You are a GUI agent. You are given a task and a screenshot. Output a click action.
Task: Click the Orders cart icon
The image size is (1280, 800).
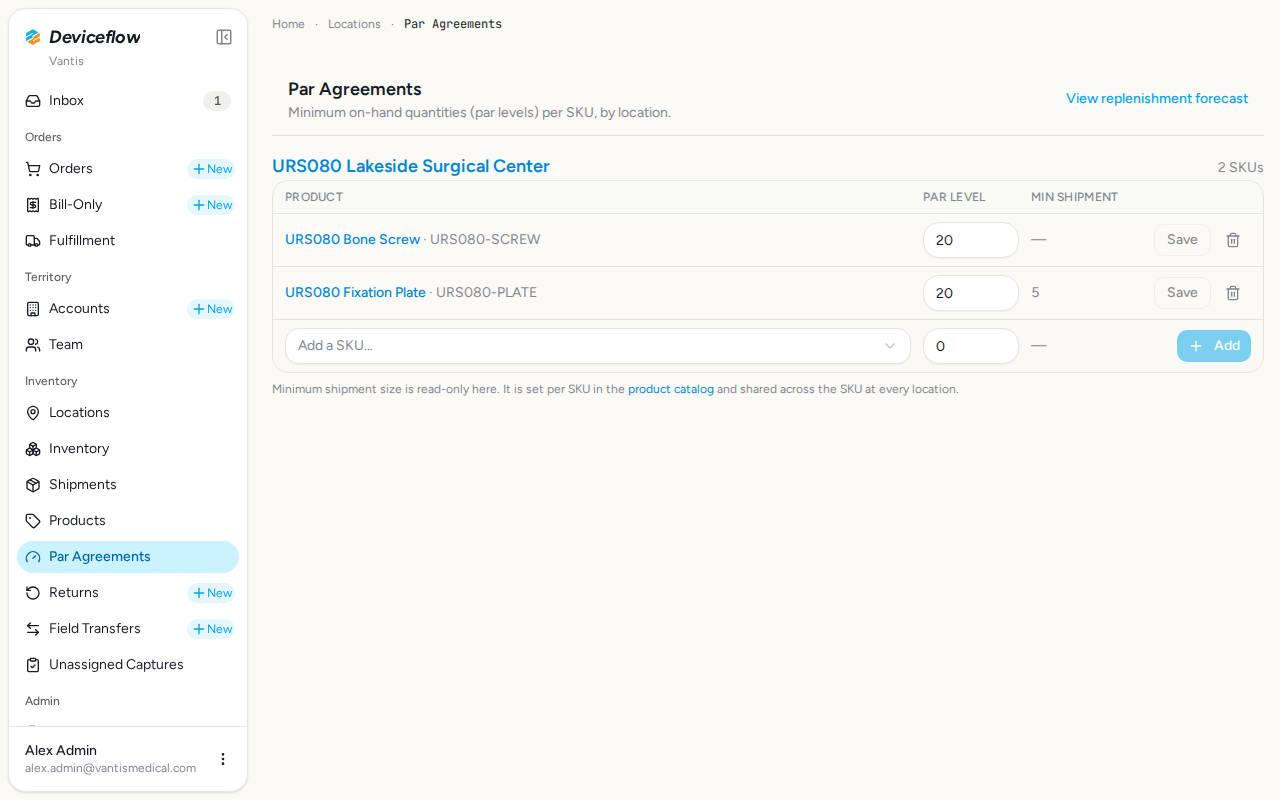33,169
